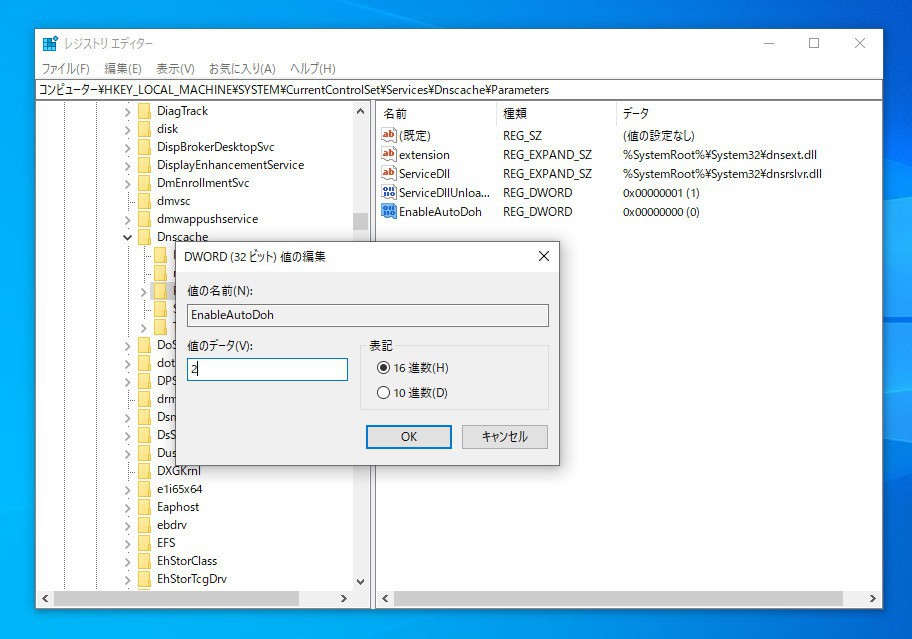Click tree pane vertical scrollbar down arrow
This screenshot has width=912, height=639.
click(x=360, y=581)
